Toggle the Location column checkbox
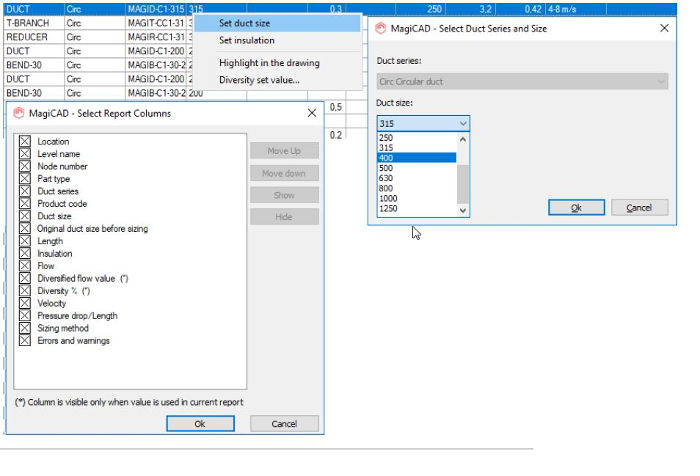700x476 pixels. click(25, 142)
